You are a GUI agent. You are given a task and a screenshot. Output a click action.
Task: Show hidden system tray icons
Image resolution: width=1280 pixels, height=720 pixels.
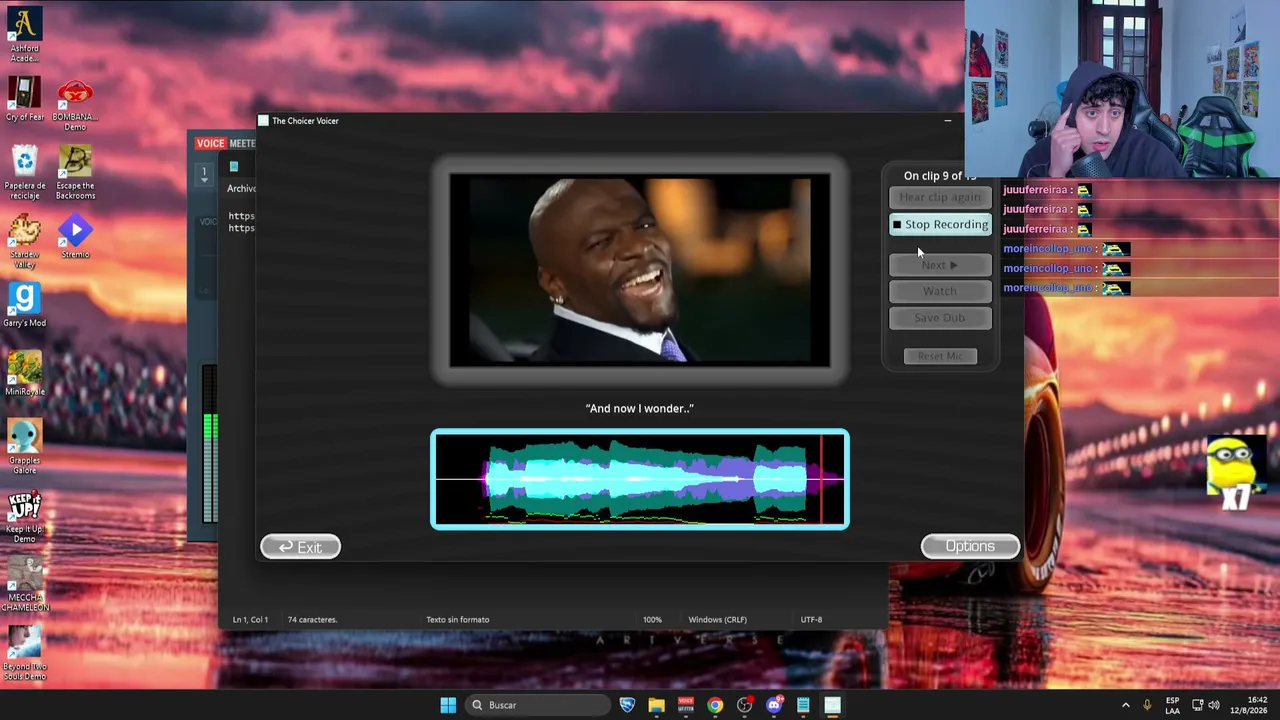tap(1125, 705)
